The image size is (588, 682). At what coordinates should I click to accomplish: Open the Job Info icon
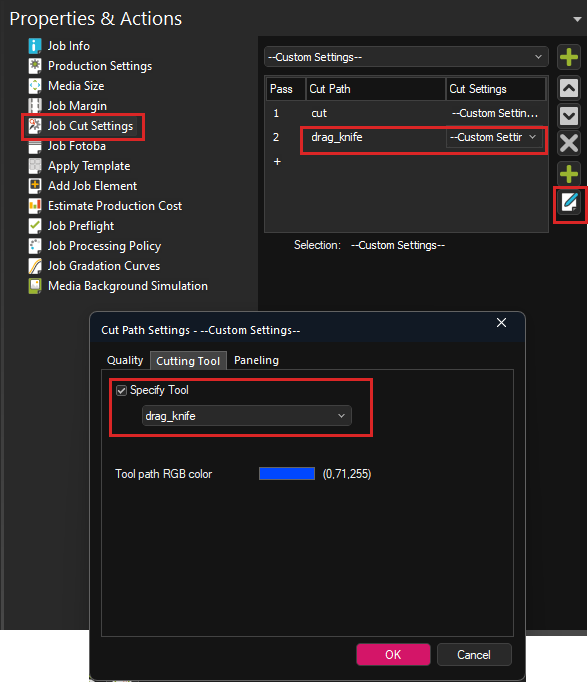tap(35, 46)
